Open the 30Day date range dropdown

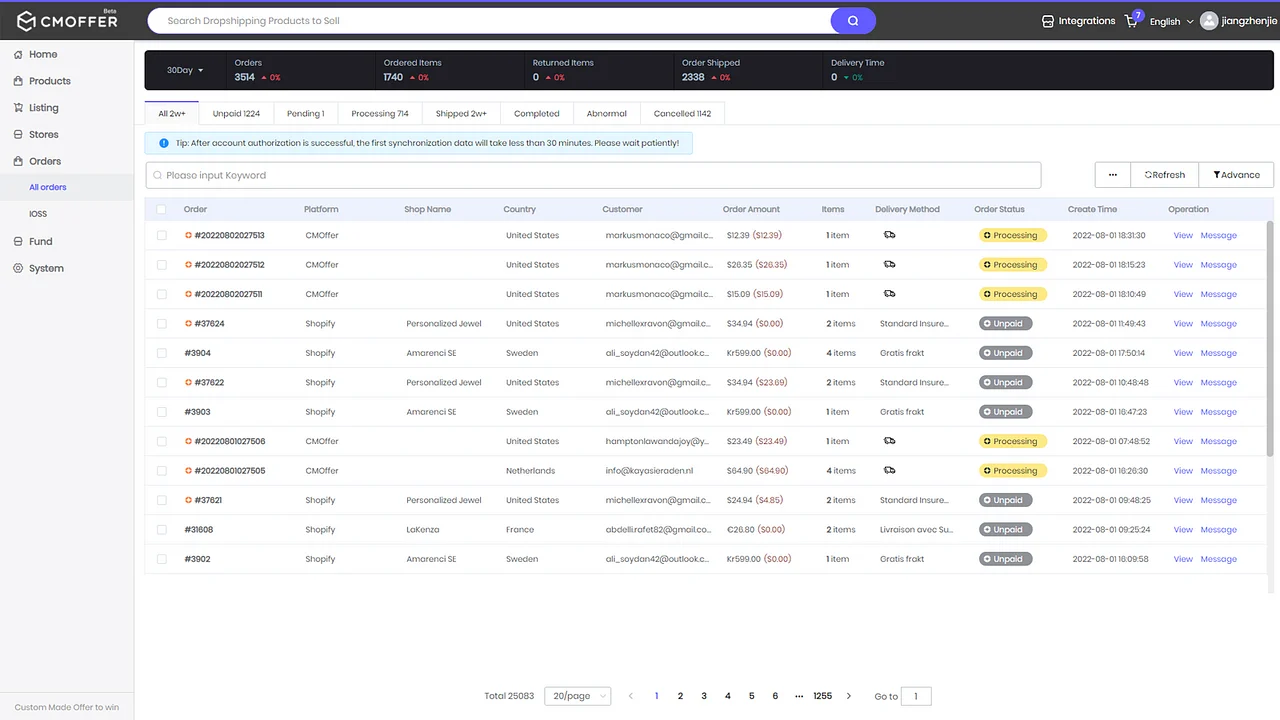183,70
